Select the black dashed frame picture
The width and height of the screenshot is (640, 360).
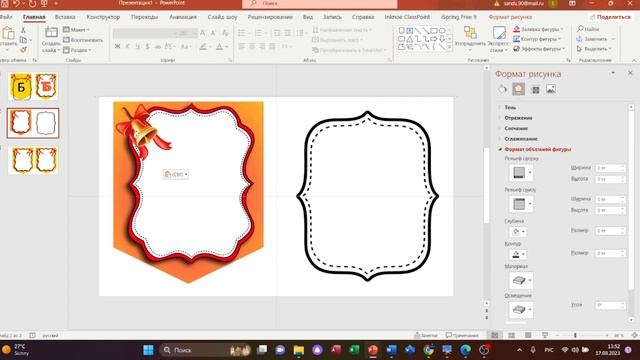tap(367, 196)
